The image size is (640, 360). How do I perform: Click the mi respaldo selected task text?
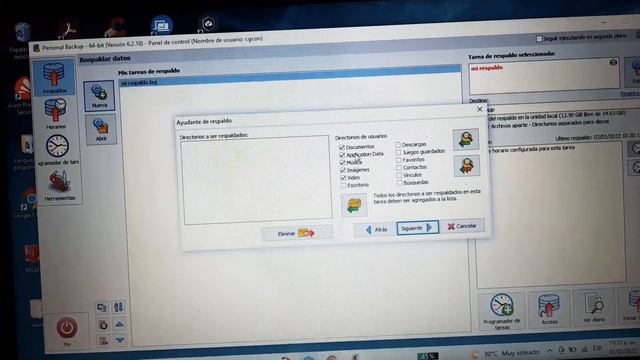pyautogui.click(x=487, y=68)
